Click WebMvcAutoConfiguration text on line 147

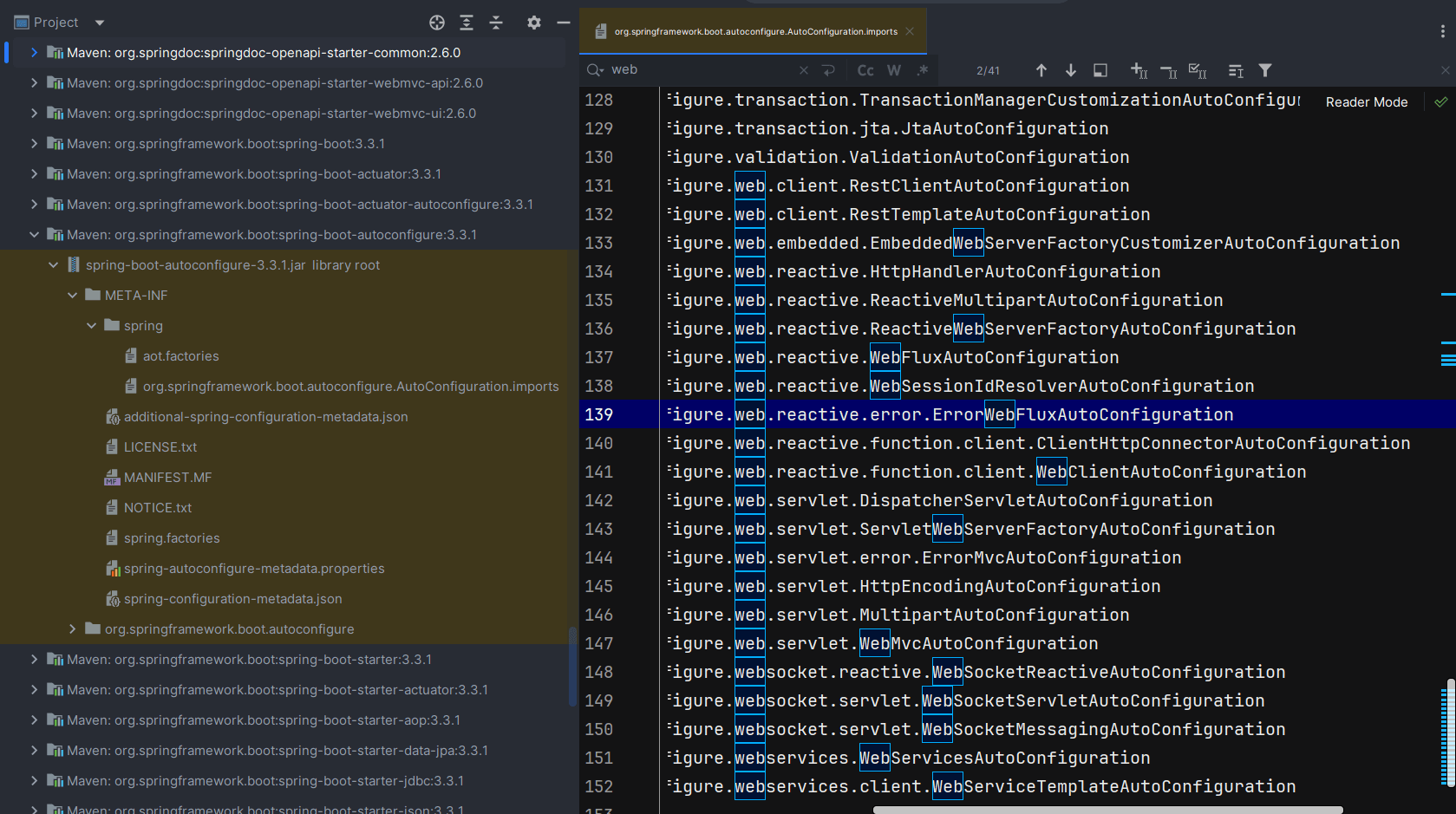[x=979, y=643]
